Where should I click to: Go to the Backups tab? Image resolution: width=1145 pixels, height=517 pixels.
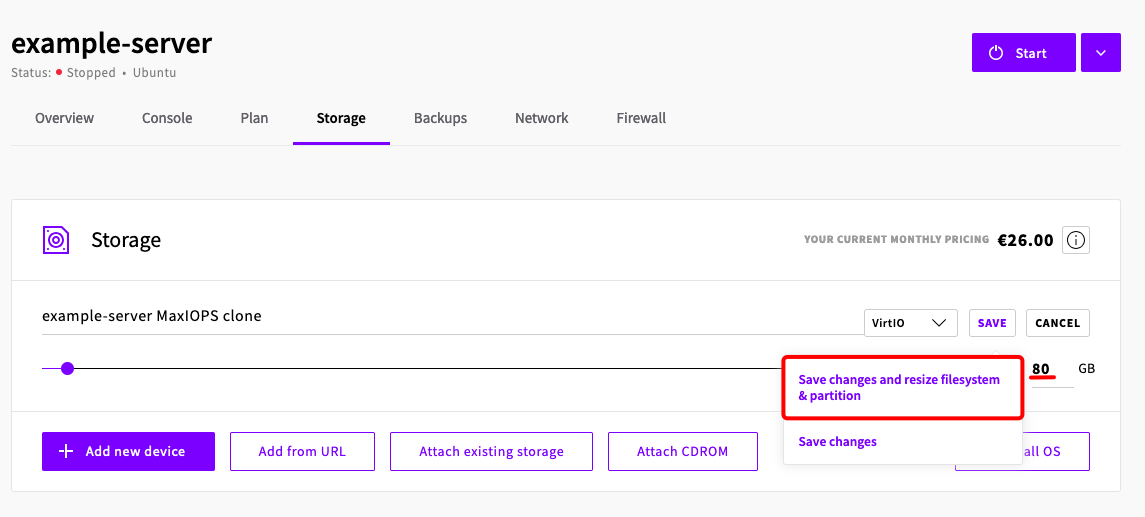pos(440,118)
